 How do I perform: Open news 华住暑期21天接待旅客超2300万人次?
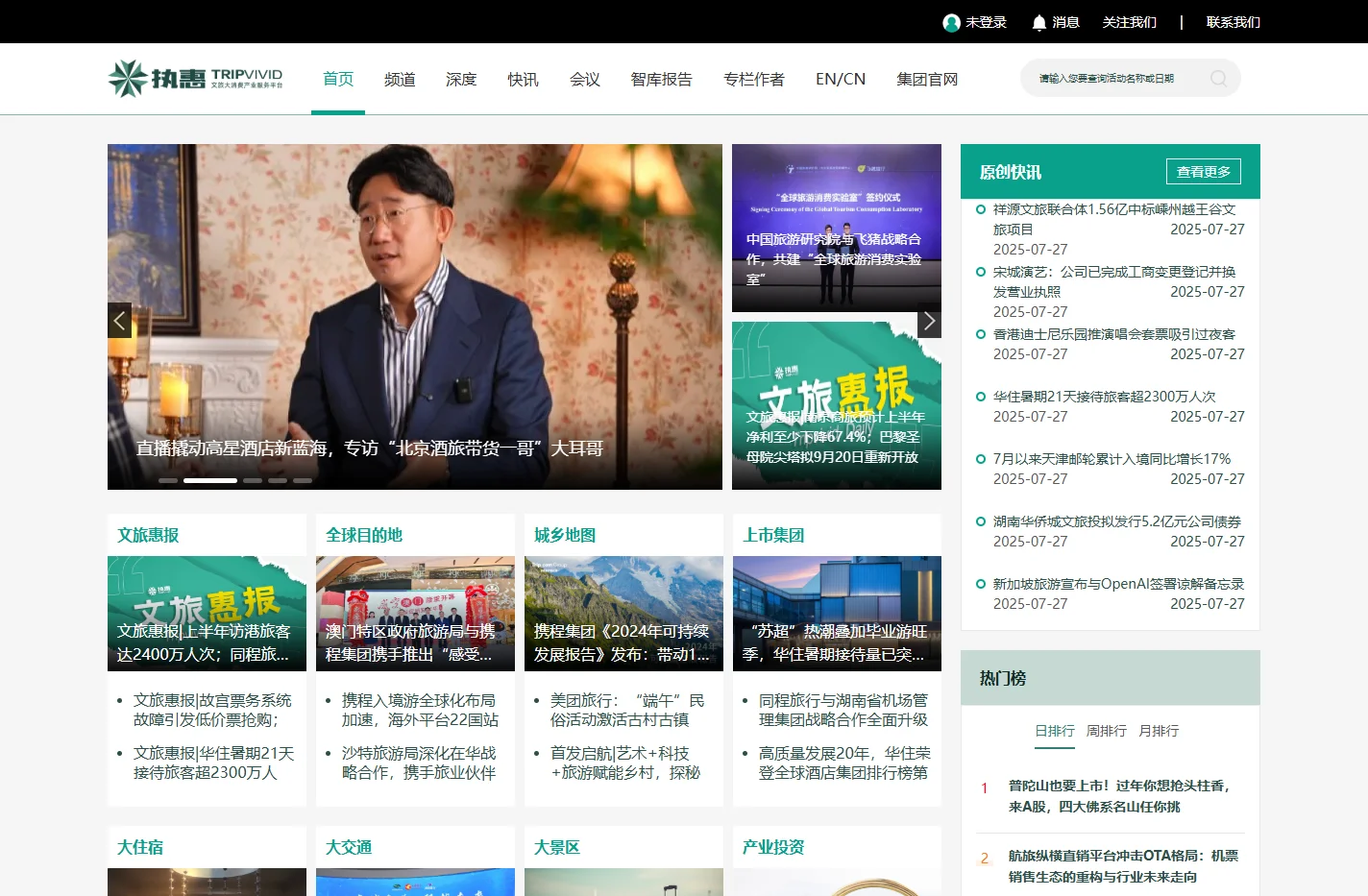1105,397
